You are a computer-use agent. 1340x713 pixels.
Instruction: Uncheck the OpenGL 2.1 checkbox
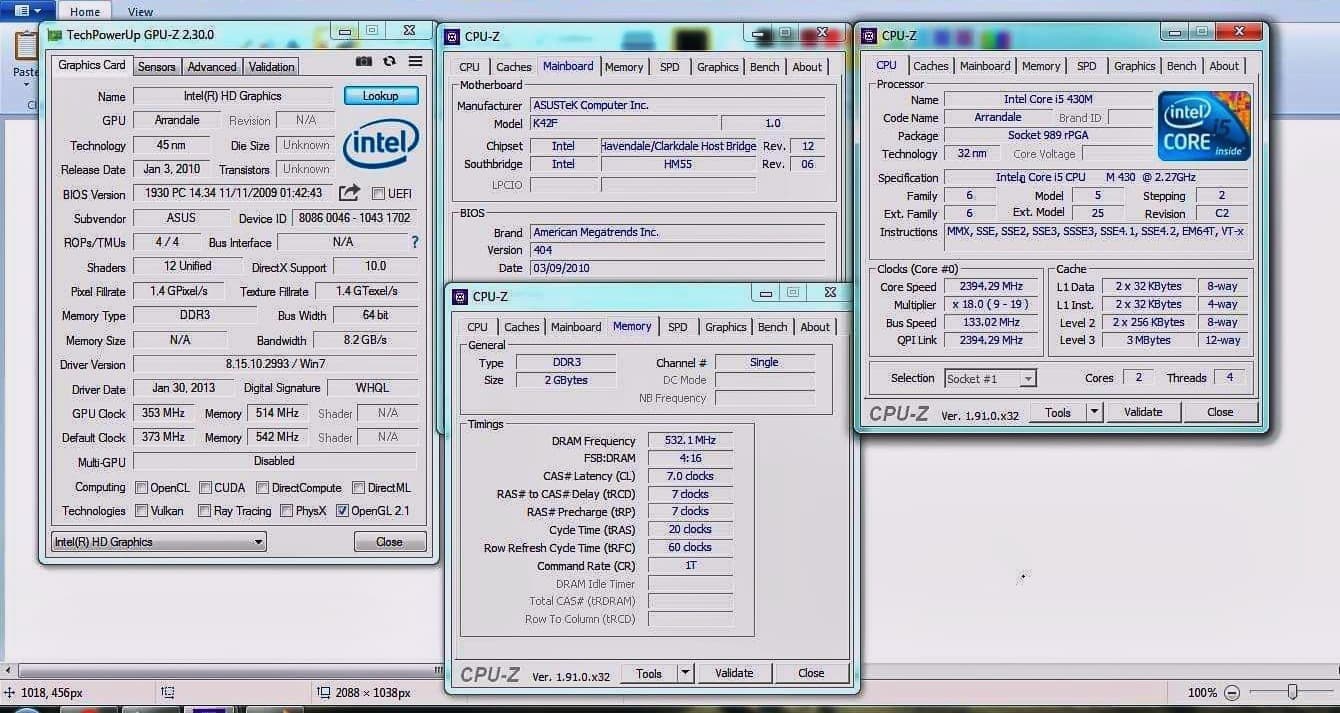coord(343,511)
